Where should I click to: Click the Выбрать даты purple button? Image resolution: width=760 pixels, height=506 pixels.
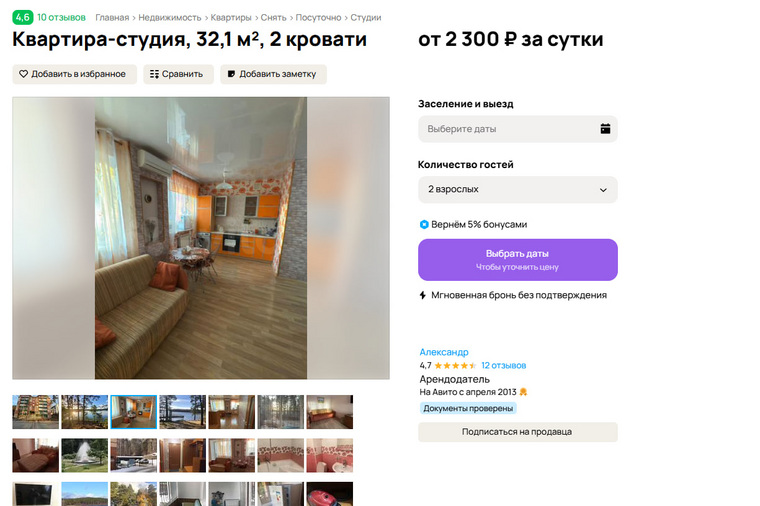[518, 260]
